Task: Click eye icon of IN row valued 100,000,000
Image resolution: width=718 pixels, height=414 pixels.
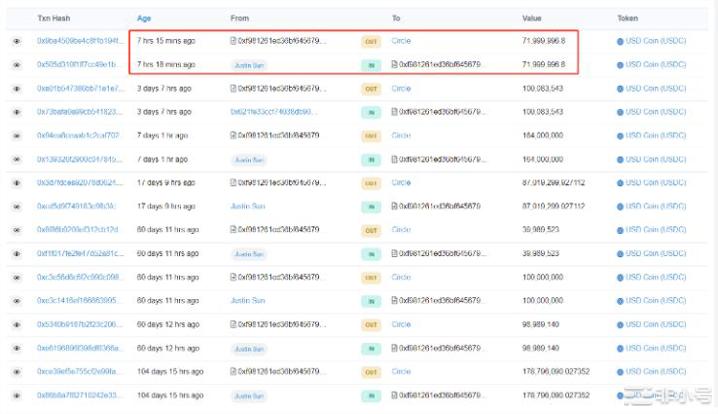Action: (17, 301)
